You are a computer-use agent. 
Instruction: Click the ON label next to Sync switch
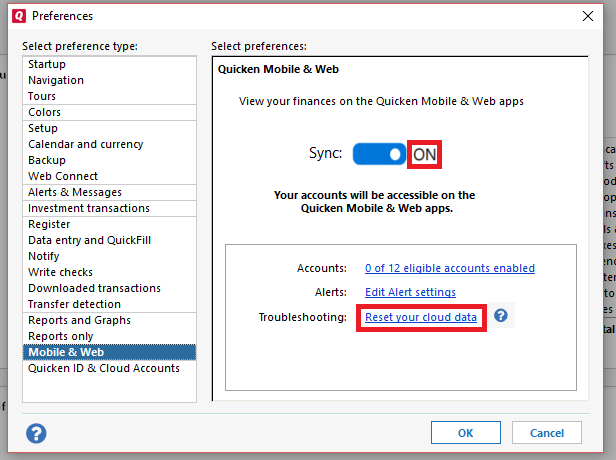[x=425, y=154]
